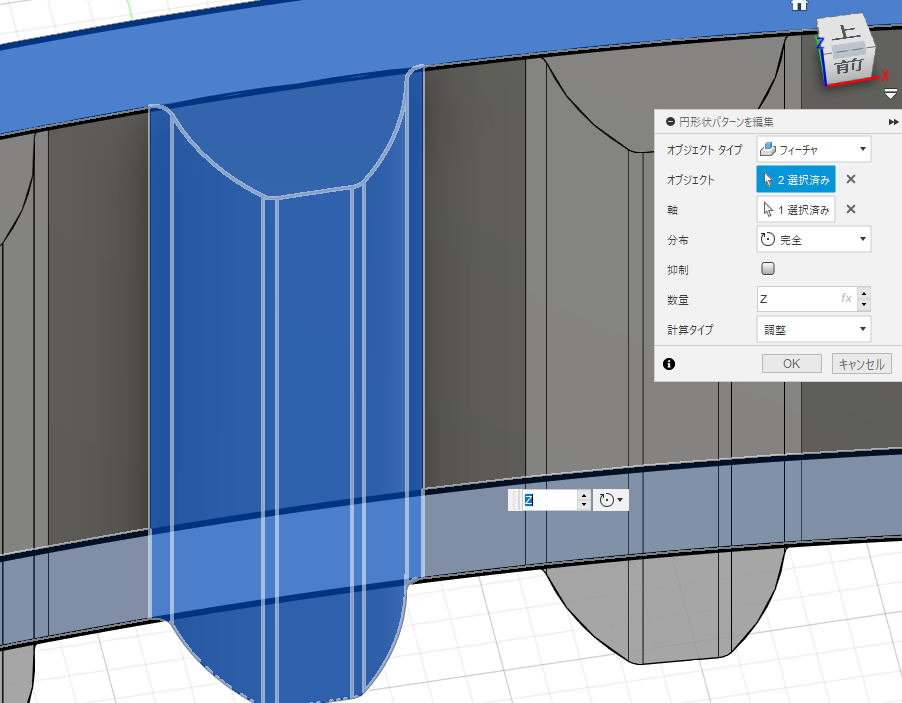The image size is (902, 703).
Task: Open the distribution (完全) dropdown
Action: [x=813, y=240]
